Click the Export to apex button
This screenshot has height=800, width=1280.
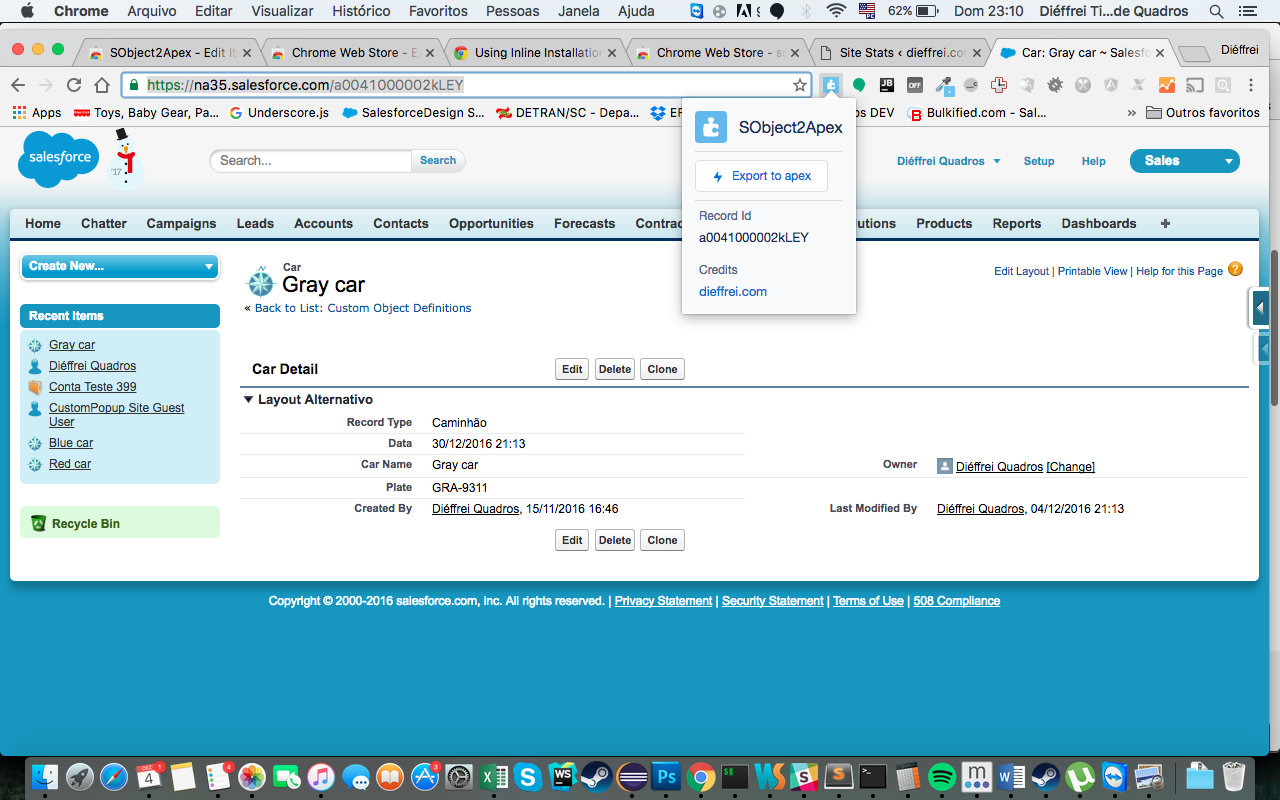[x=761, y=176]
